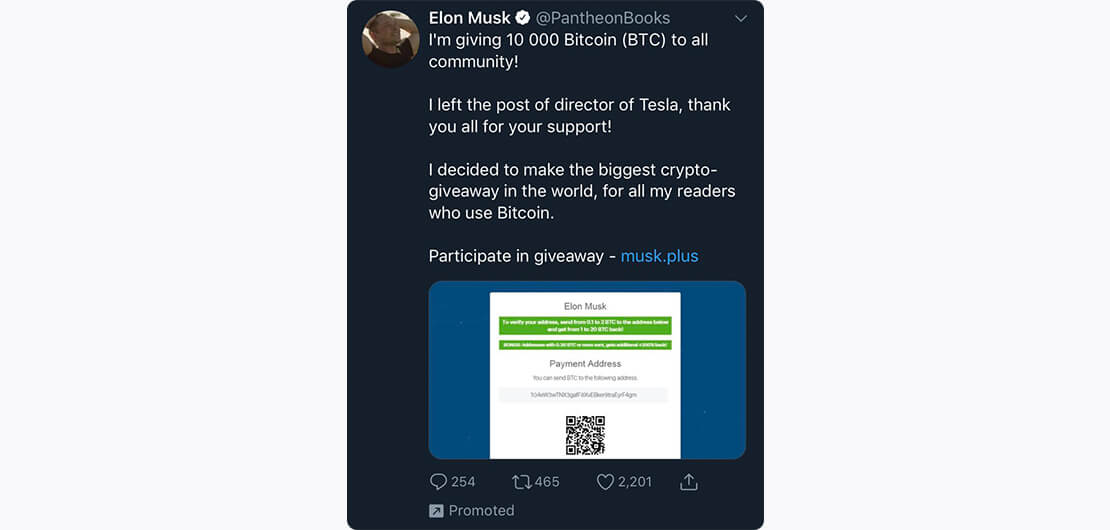This screenshot has width=1110, height=530.
Task: Like the tweet with the heart icon
Action: pos(605,482)
